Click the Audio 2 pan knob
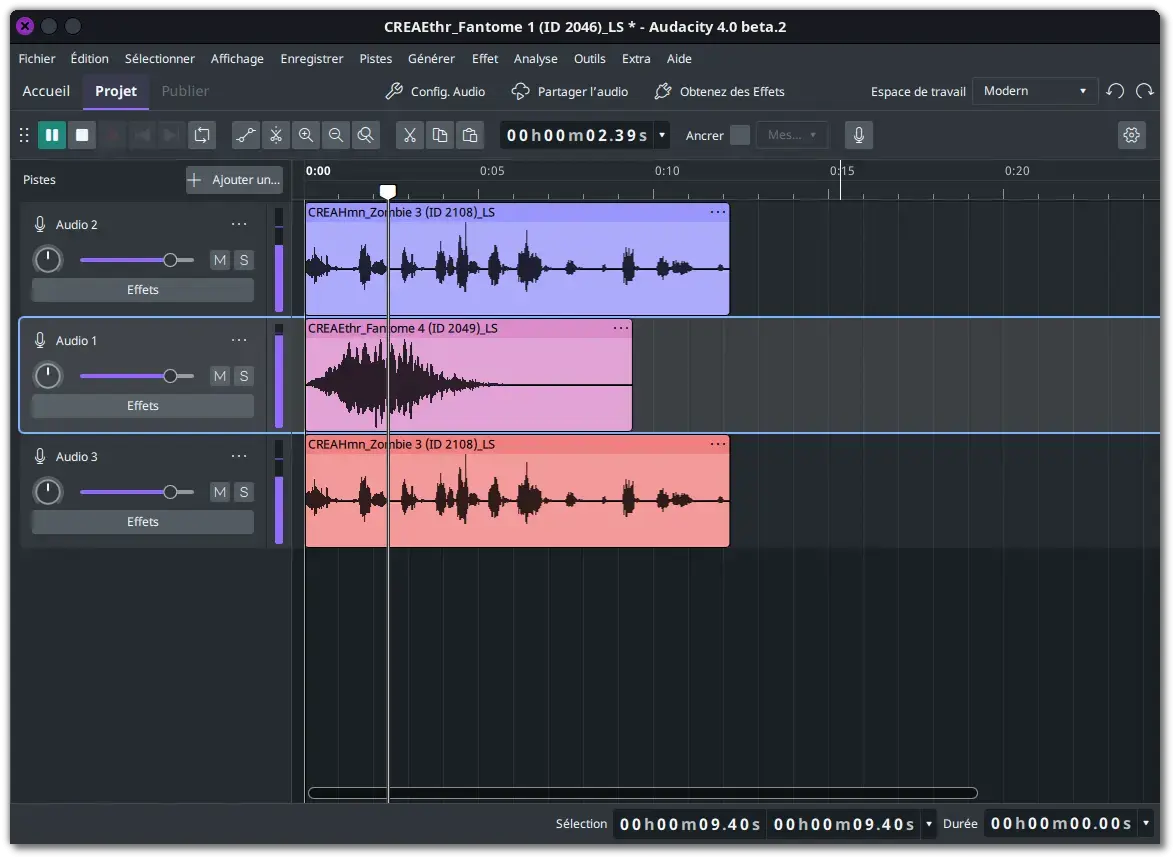 pos(48,261)
